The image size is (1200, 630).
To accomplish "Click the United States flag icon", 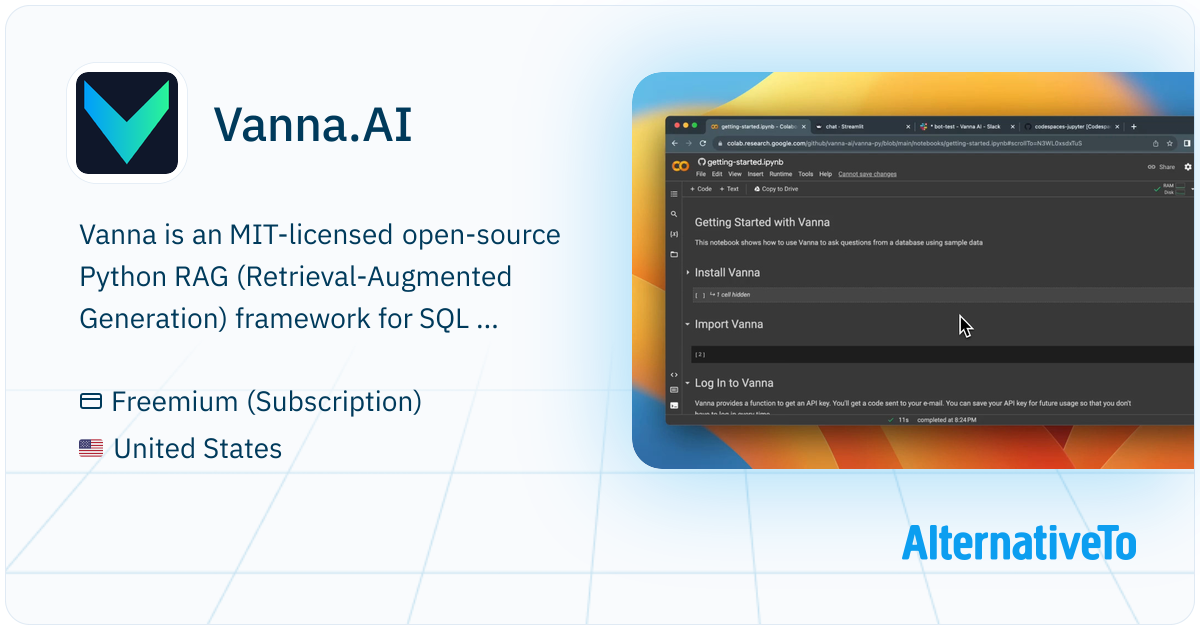I will point(91,449).
